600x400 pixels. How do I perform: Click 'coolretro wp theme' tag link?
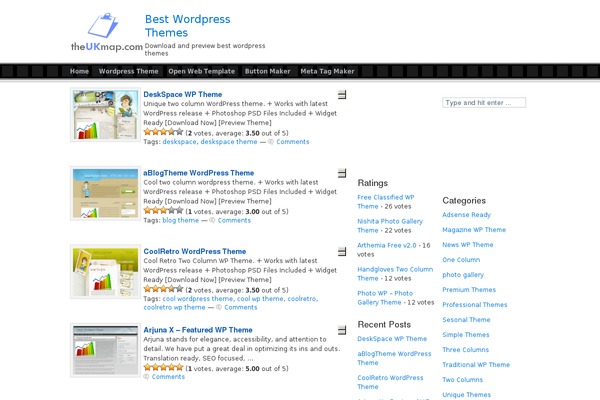(174, 307)
